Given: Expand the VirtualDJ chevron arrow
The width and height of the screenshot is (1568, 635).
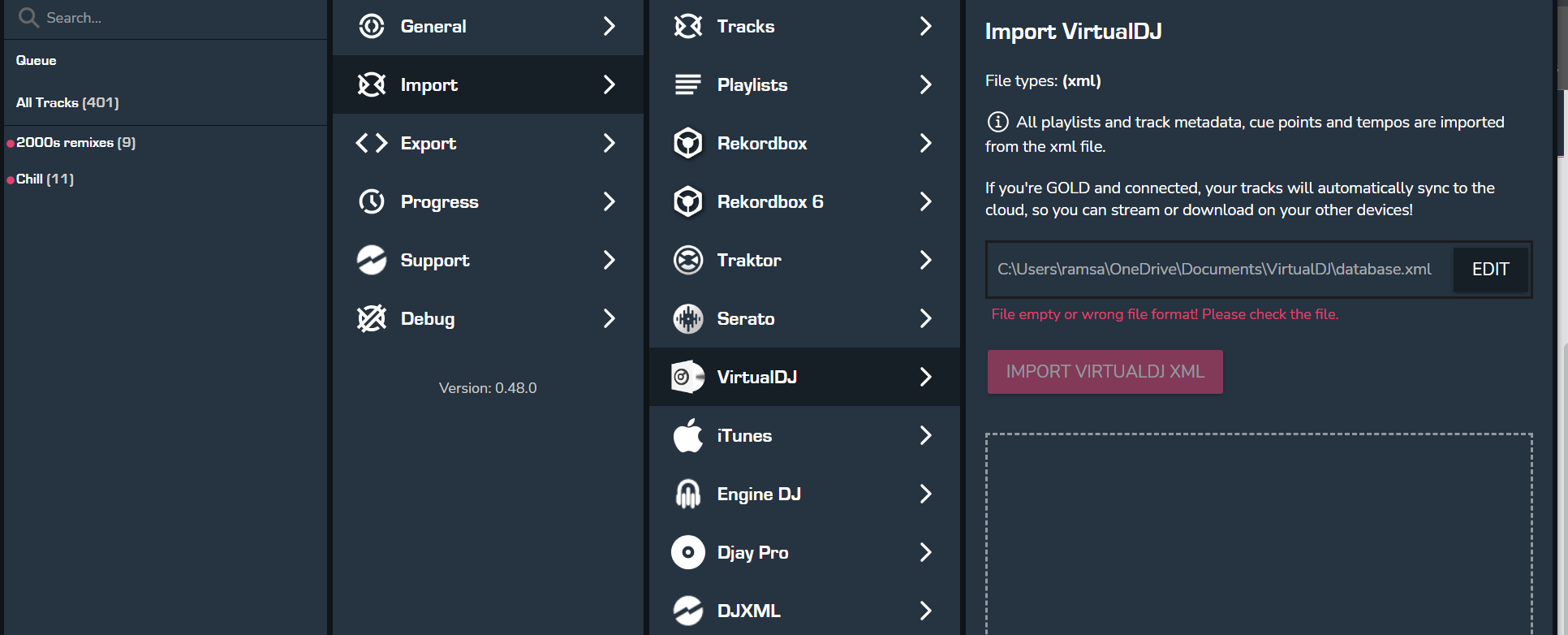Looking at the screenshot, I should (x=926, y=377).
